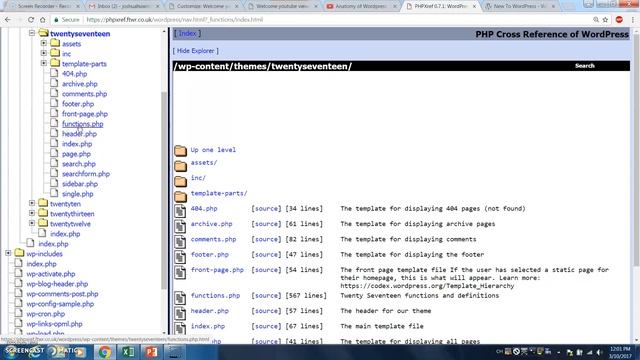
Task: Click the file icon beside functions.php in list
Action: pos(180,298)
